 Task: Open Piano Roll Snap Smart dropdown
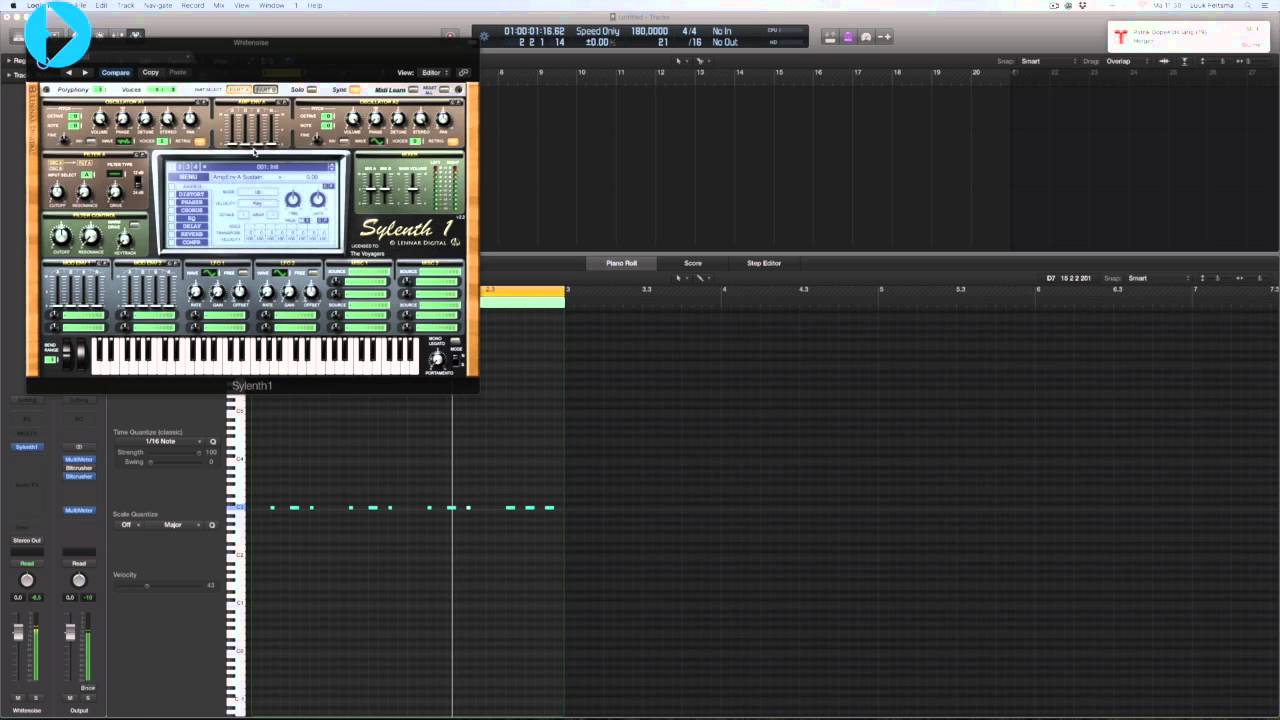pos(1160,278)
